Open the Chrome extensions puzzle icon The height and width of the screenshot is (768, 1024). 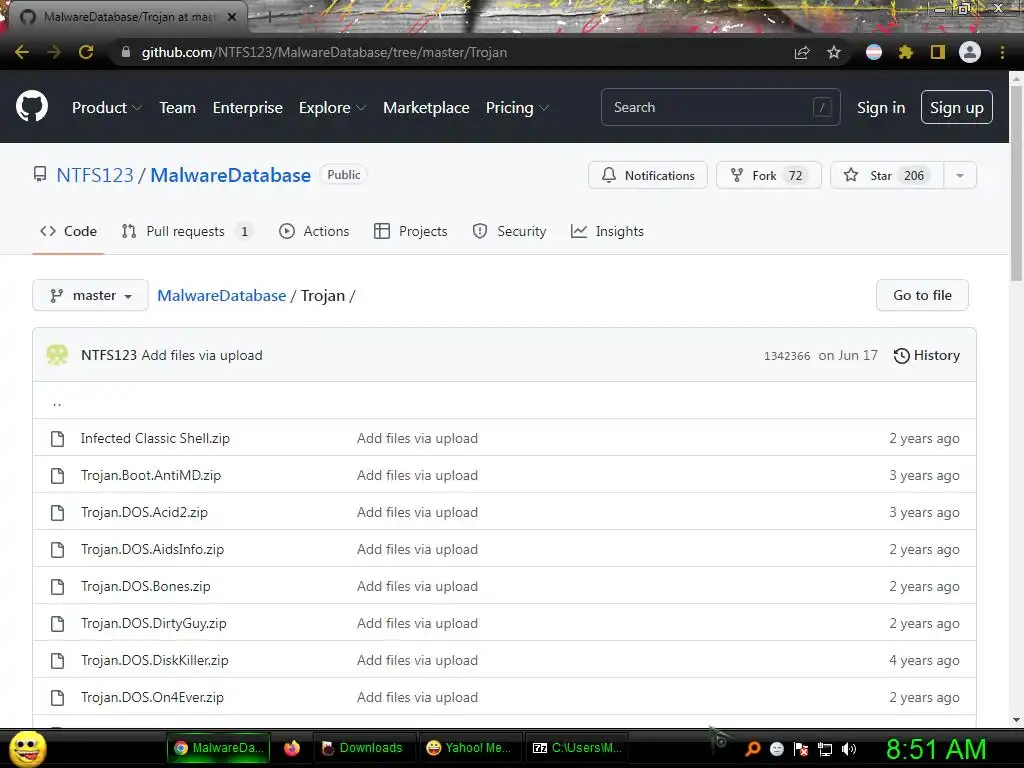(906, 52)
